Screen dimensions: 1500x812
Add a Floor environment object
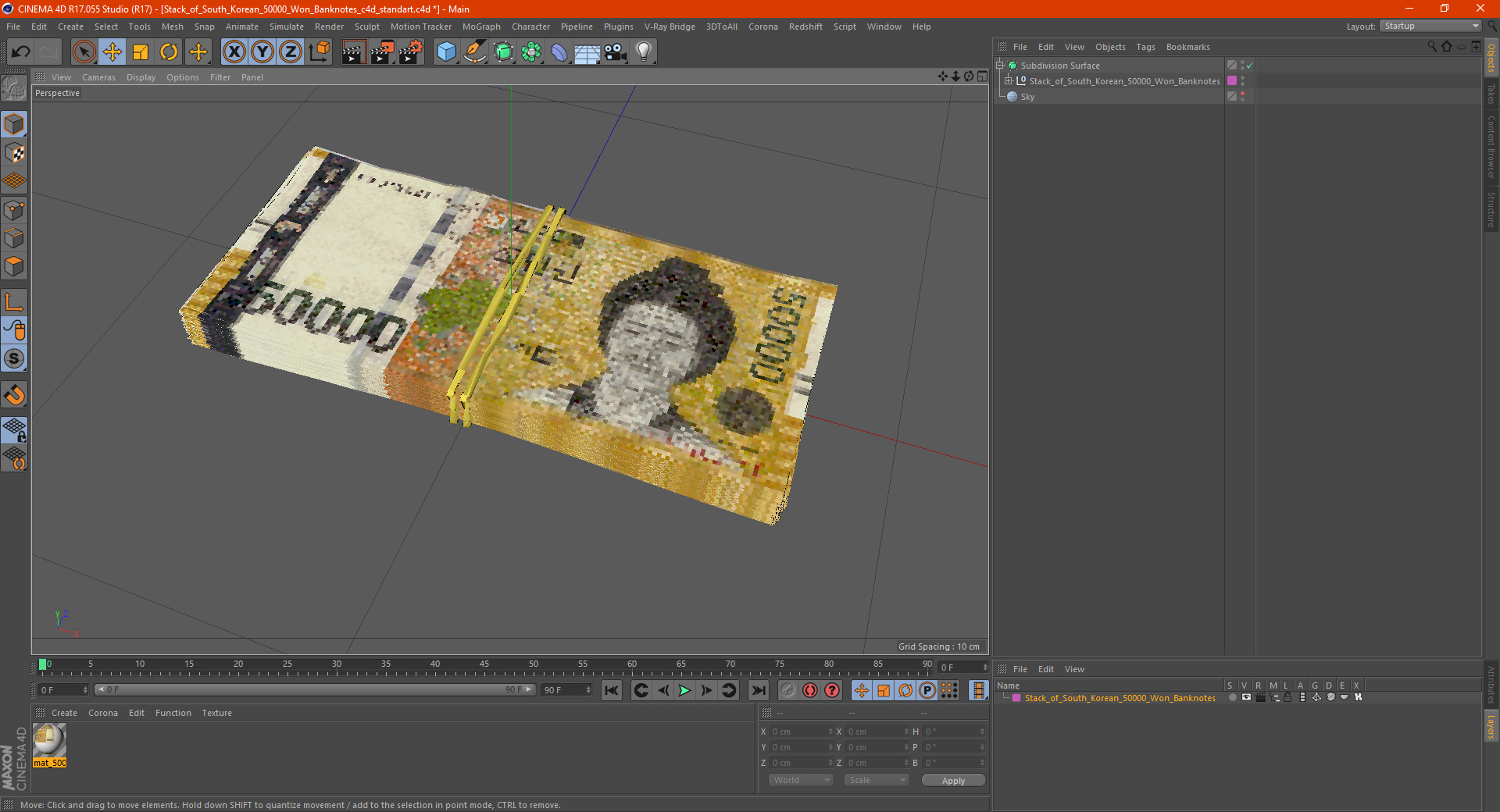pyautogui.click(x=587, y=52)
